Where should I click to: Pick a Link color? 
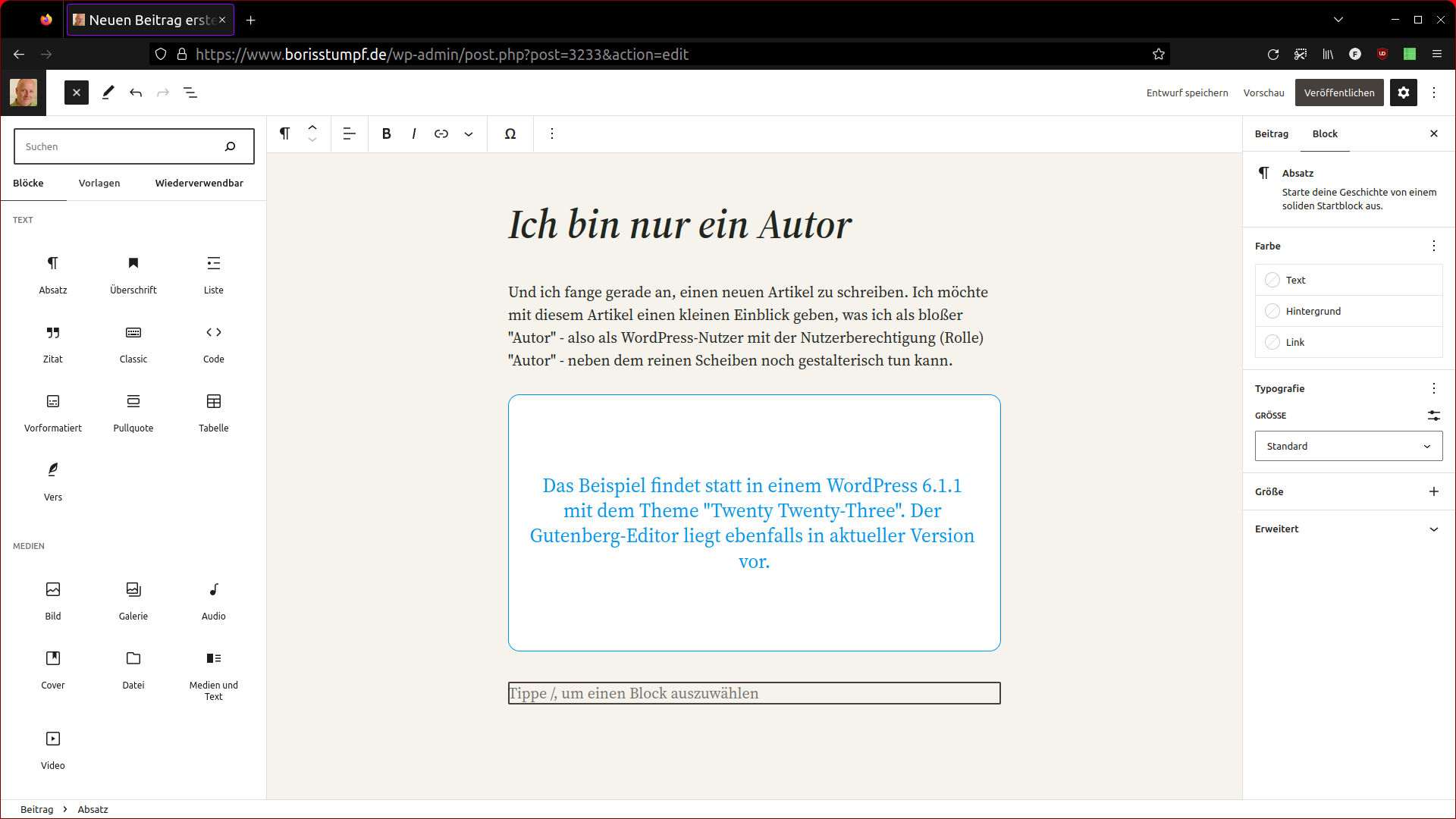[1348, 342]
